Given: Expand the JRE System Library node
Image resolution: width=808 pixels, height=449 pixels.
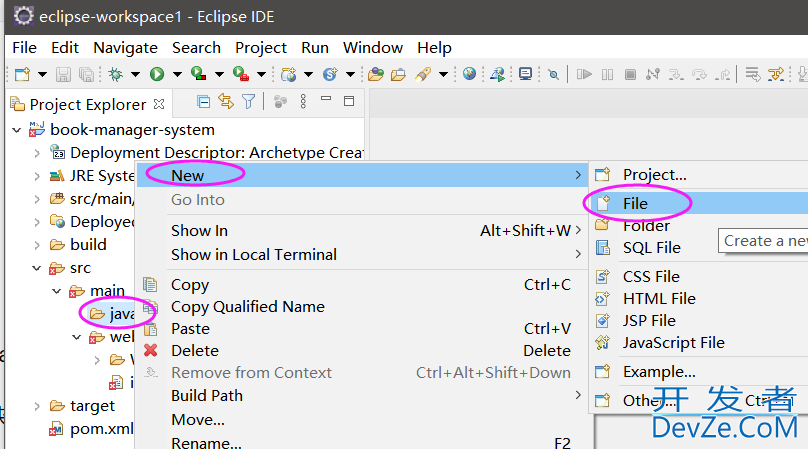Looking at the screenshot, I should pos(37,176).
